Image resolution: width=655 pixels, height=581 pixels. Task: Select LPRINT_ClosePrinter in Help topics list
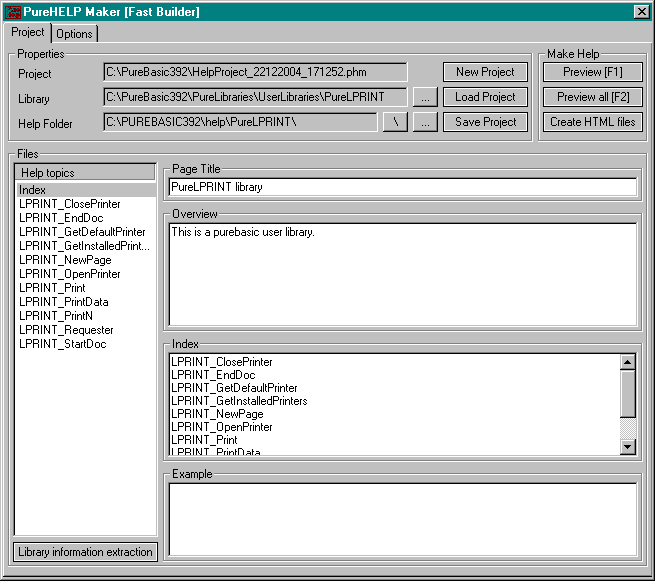69,204
